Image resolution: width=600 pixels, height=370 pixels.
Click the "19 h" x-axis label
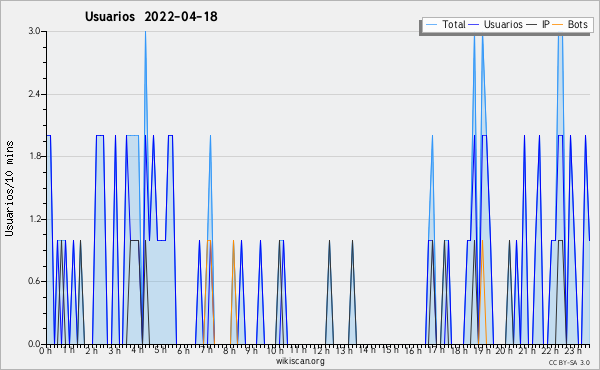(482, 351)
